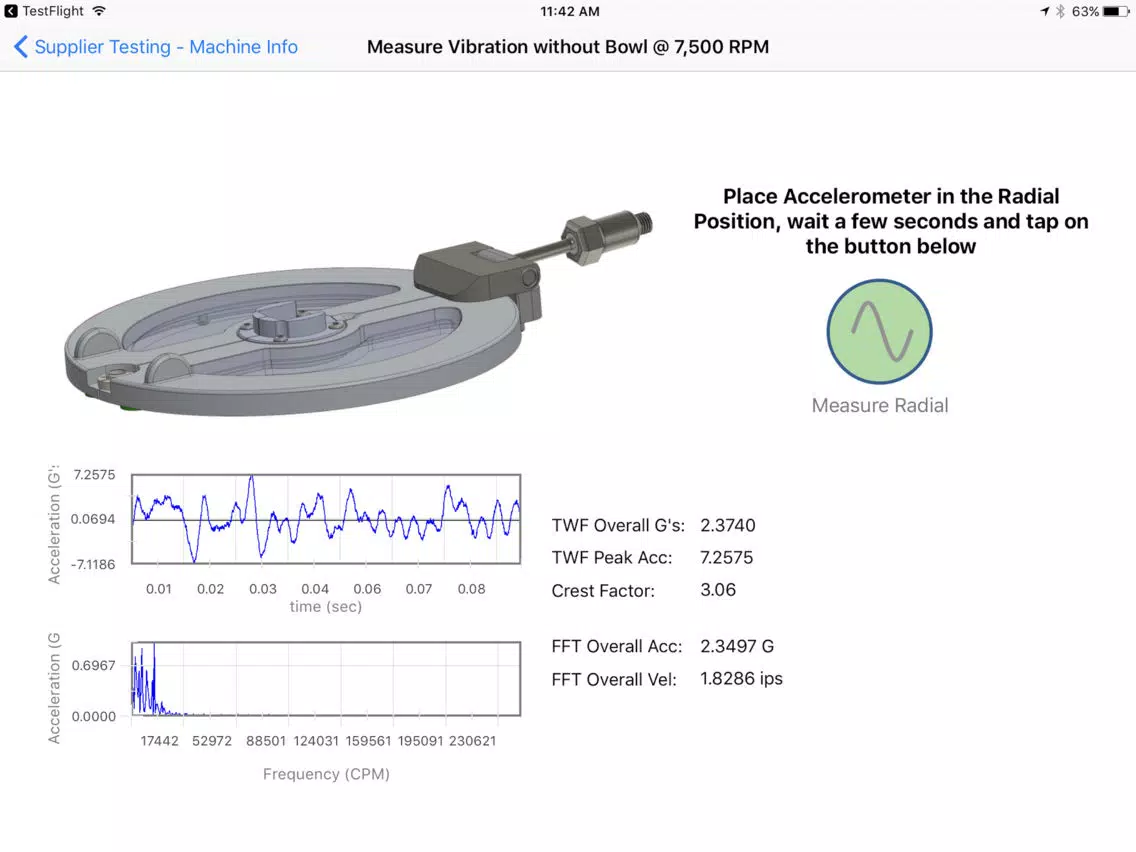Tap the time waveform acceleration chart

pos(326,519)
